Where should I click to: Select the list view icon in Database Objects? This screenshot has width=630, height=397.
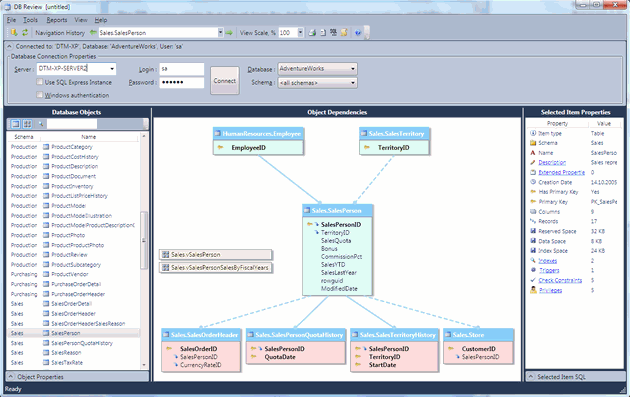click(x=15, y=124)
